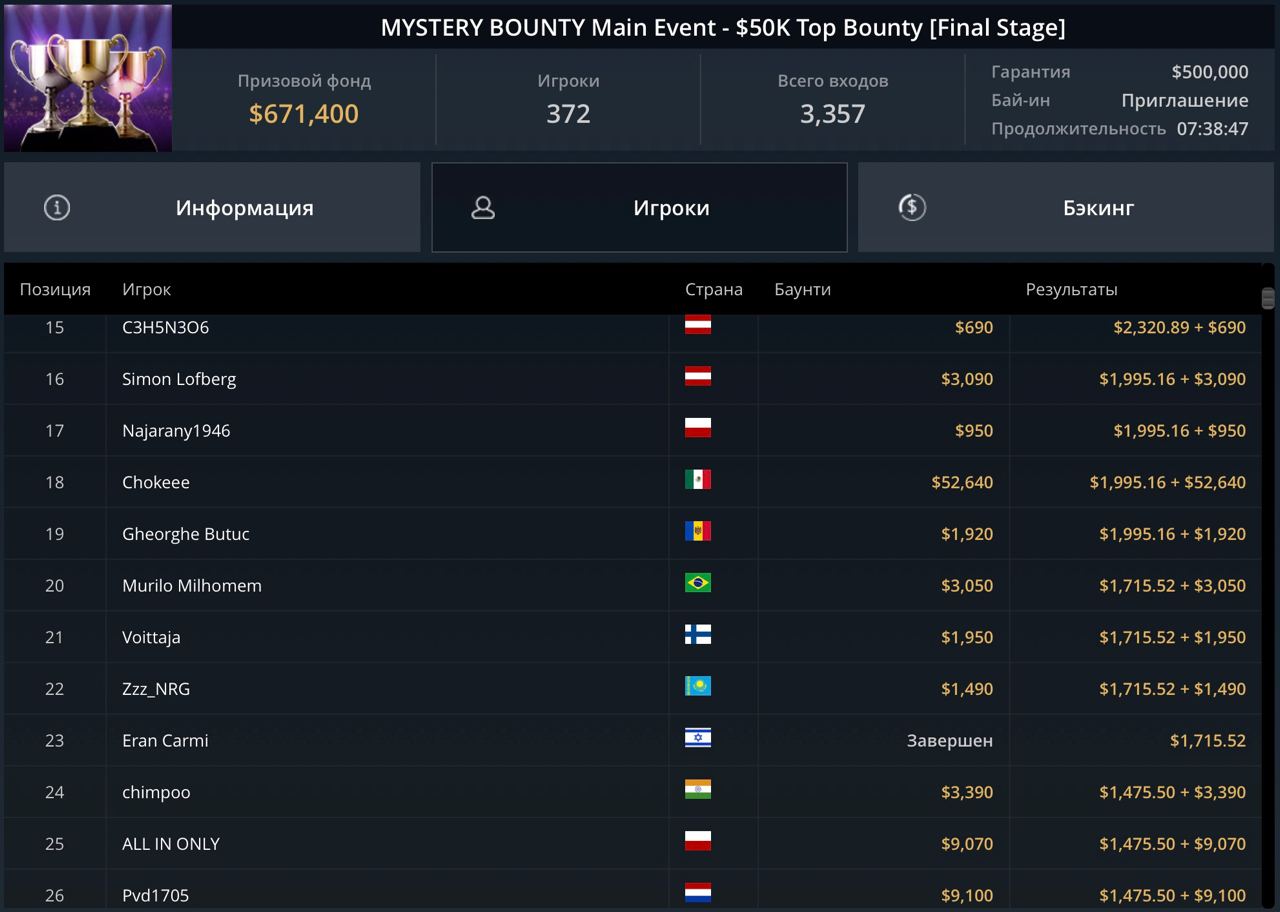This screenshot has width=1280, height=912.
Task: Click the Austria flag next to Simon Lofberg
Action: 698,376
